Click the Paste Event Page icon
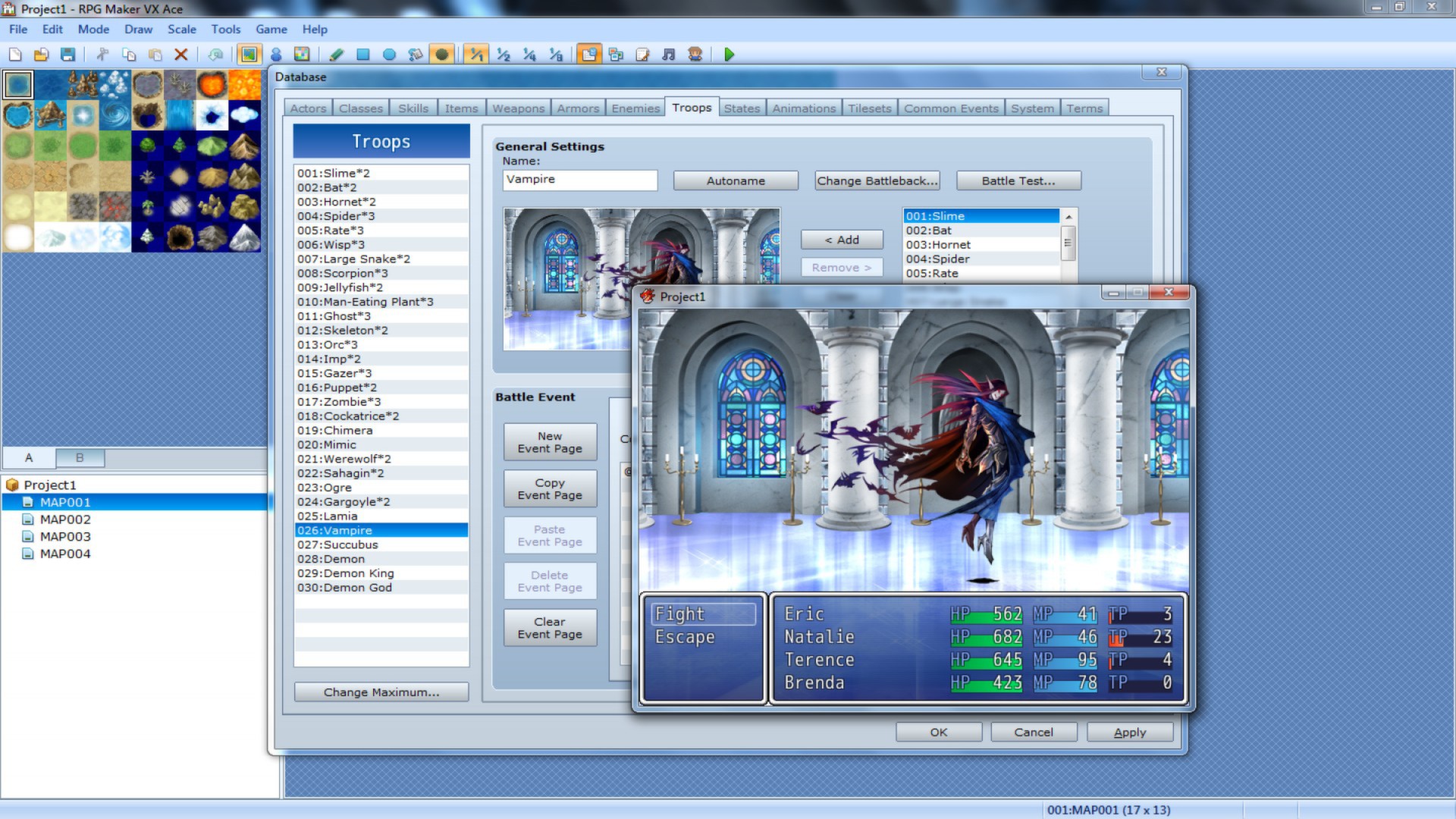The height and width of the screenshot is (819, 1456). 549,534
